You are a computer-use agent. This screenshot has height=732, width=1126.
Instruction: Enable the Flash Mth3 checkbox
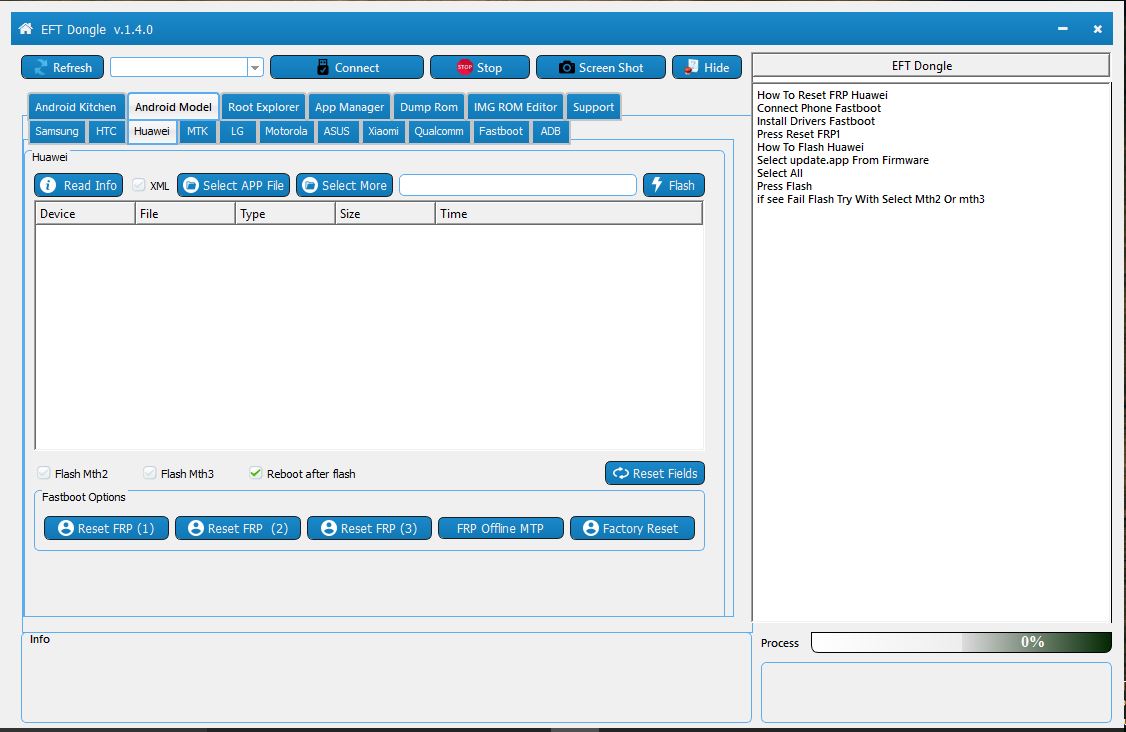click(x=149, y=473)
